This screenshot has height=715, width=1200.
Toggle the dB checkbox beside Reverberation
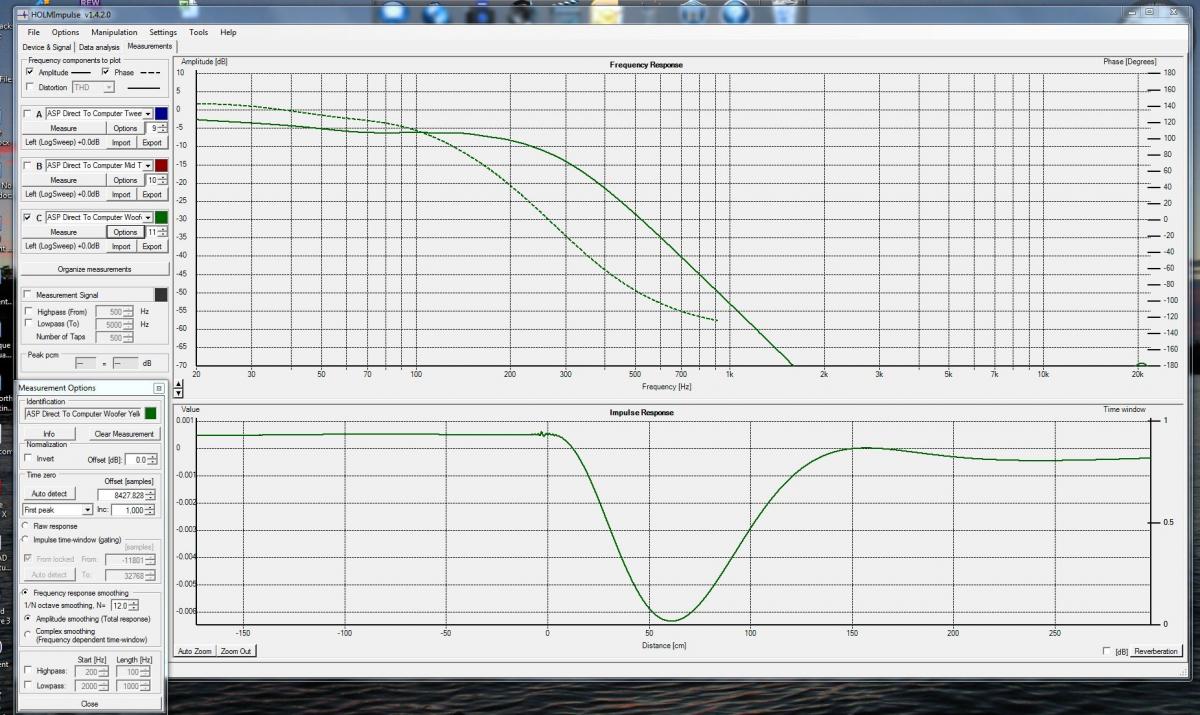pos(1106,651)
